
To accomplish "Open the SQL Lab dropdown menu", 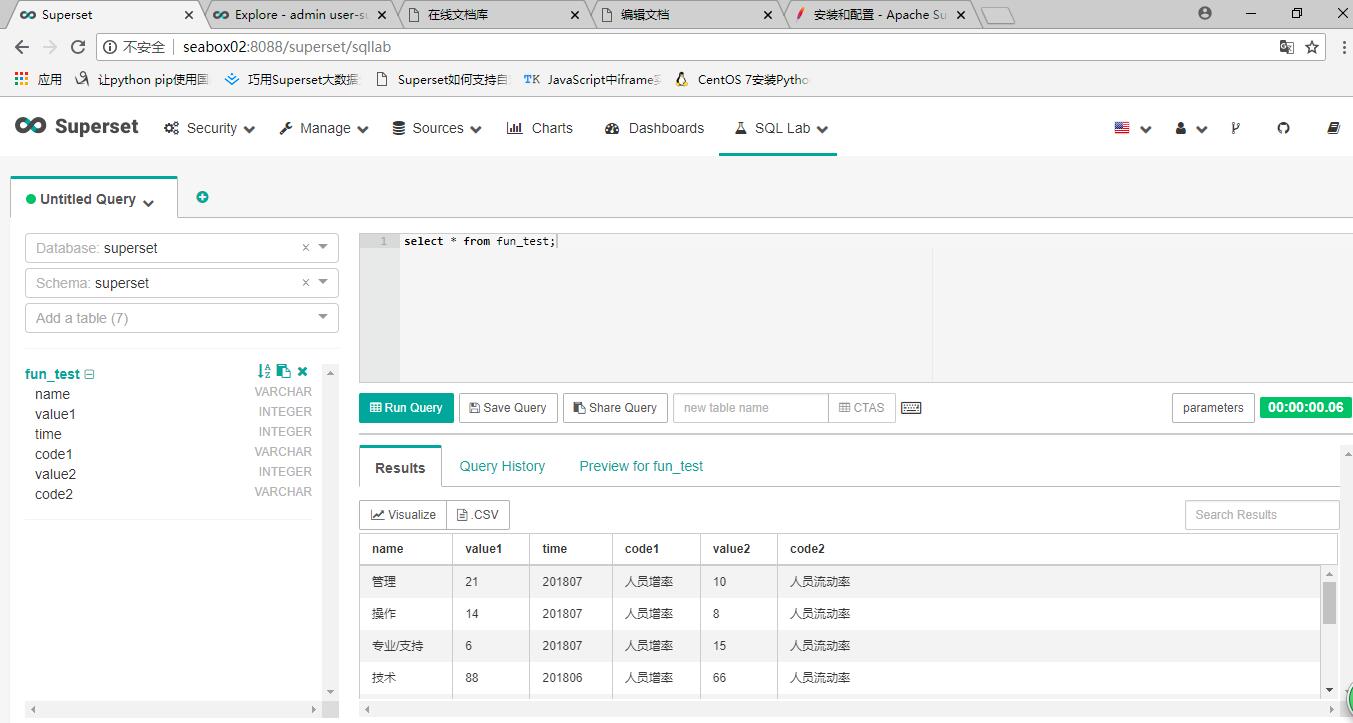I will pyautogui.click(x=781, y=128).
